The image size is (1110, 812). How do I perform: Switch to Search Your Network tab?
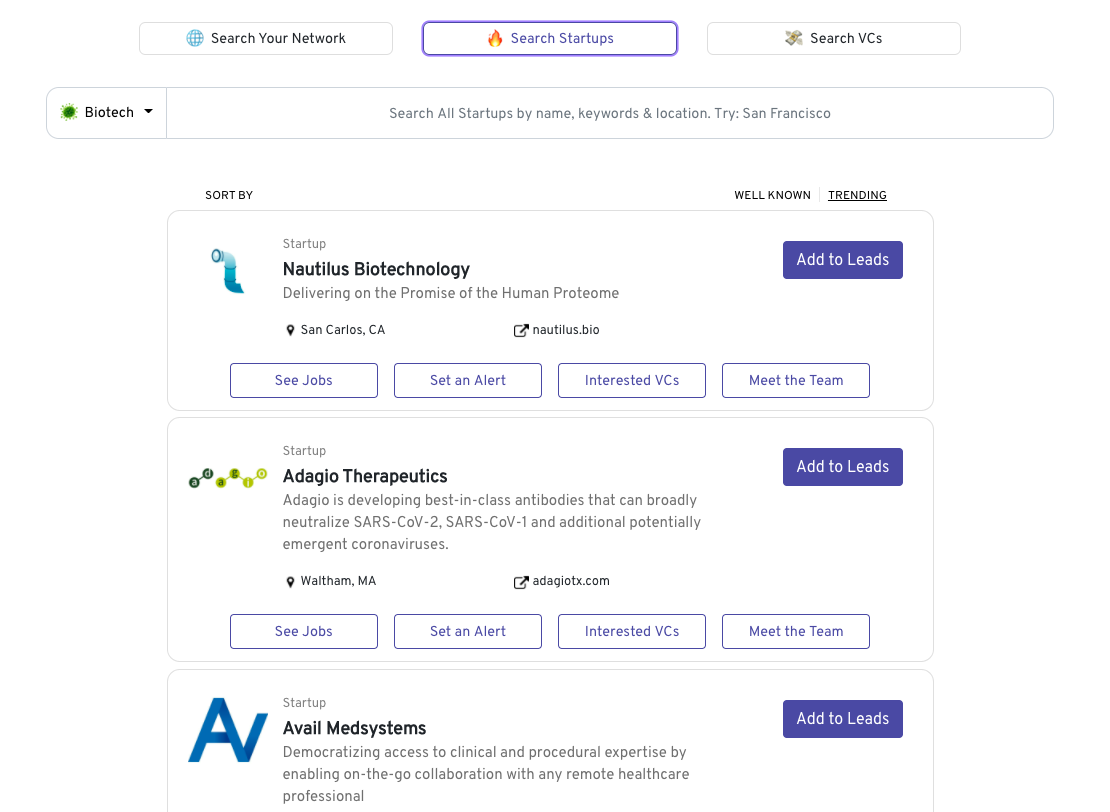tap(266, 38)
